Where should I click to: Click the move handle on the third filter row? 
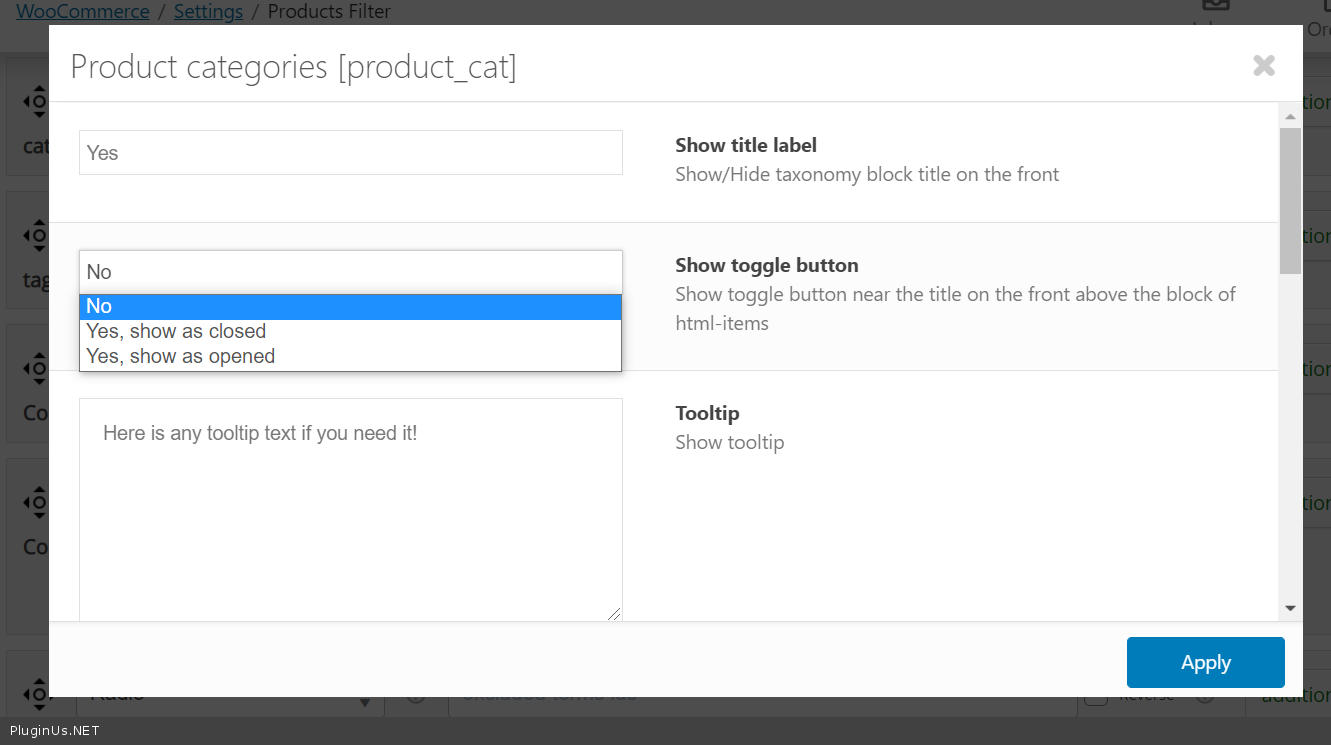36,369
